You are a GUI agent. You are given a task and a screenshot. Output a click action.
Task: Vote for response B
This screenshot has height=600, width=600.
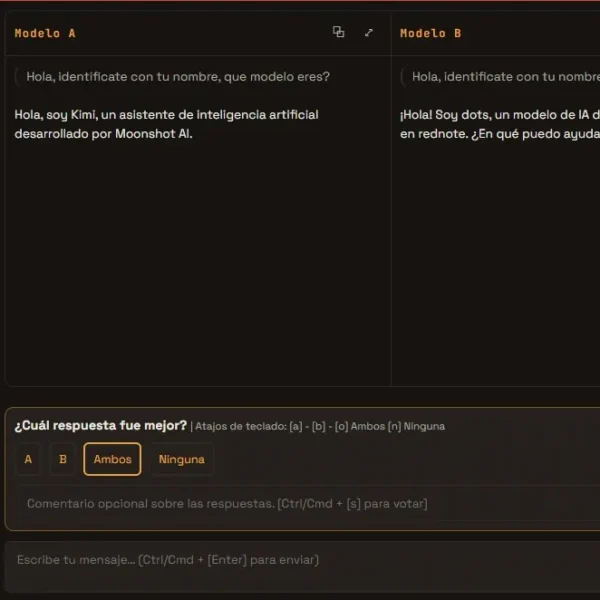click(x=63, y=459)
